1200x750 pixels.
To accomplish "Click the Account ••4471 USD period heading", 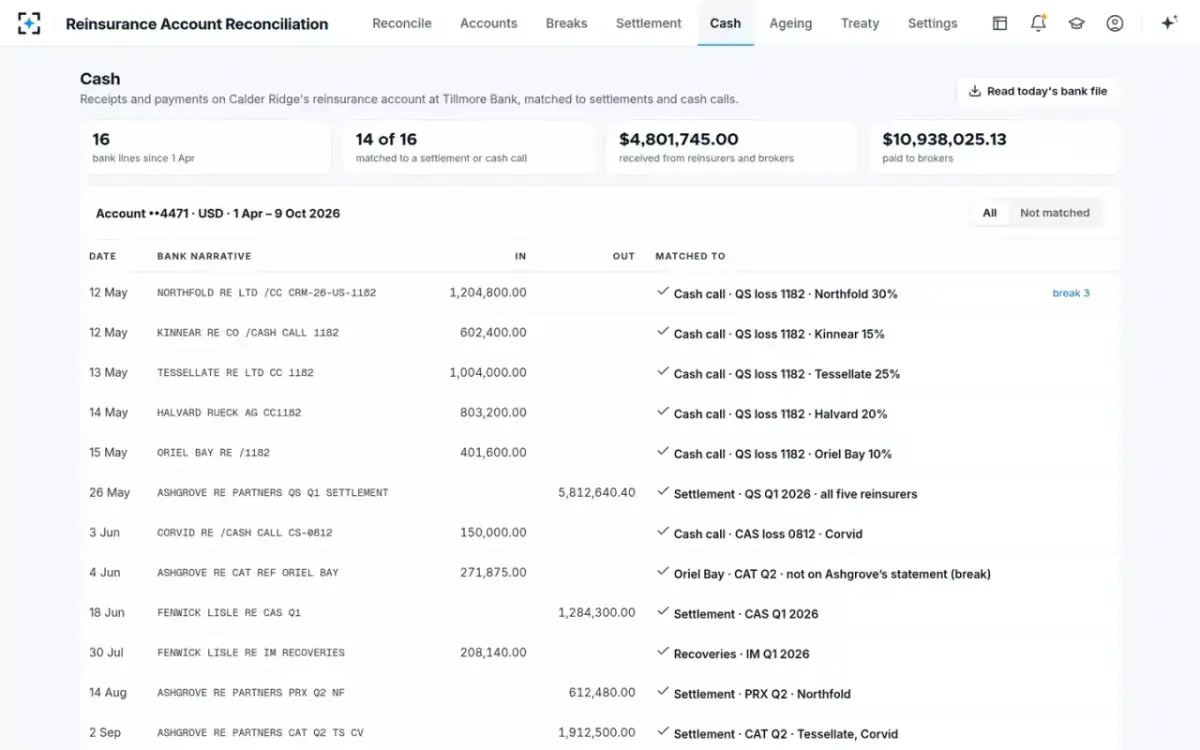I will [x=218, y=213].
